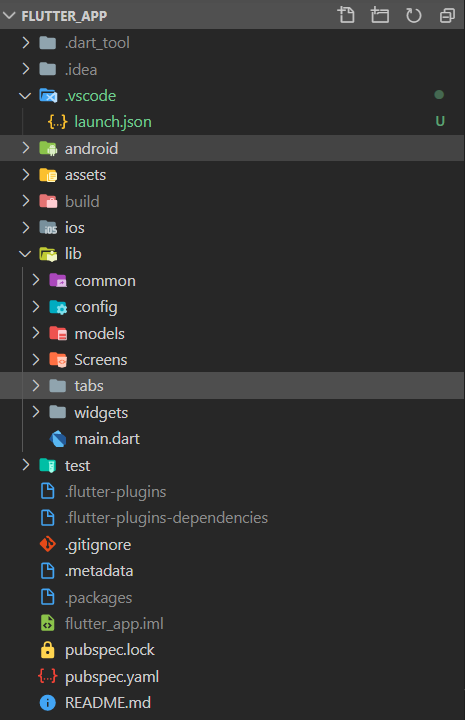Collapse the .vscode folder chevron

click(x=25, y=96)
